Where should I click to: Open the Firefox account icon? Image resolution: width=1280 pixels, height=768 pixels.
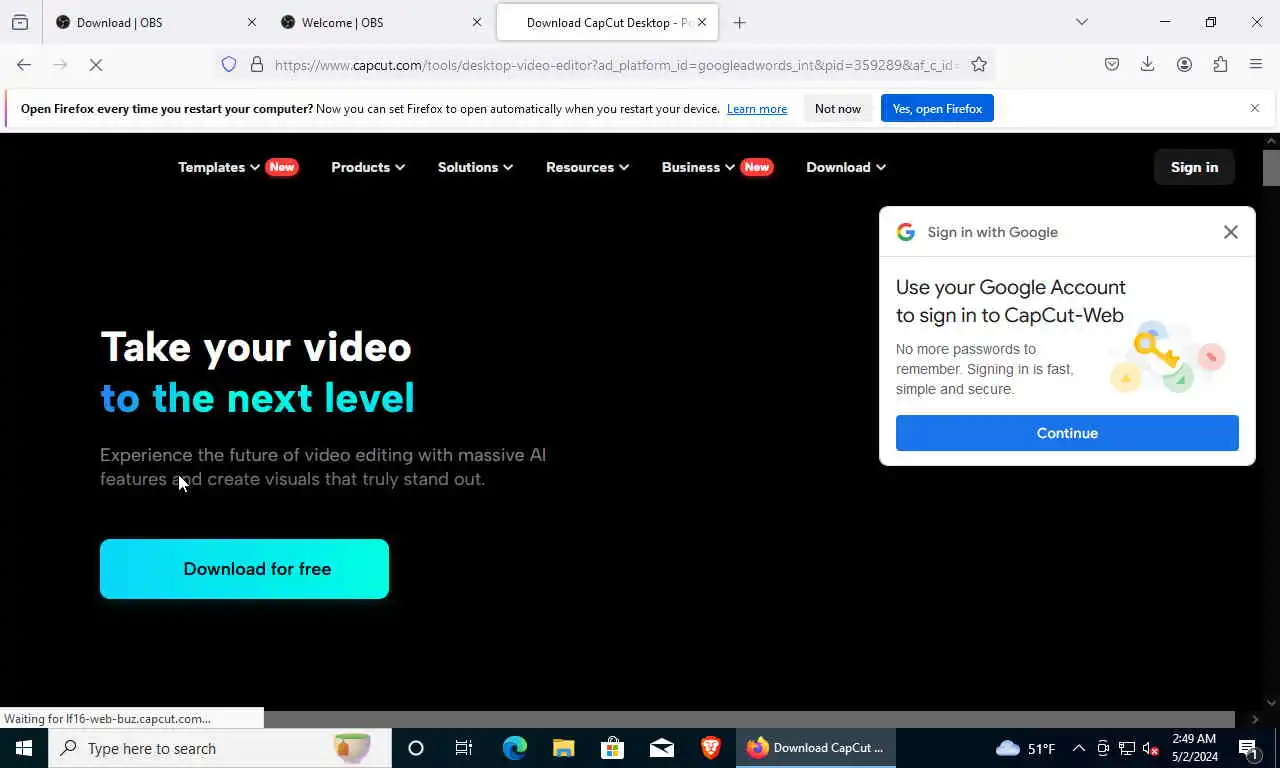pos(1184,65)
